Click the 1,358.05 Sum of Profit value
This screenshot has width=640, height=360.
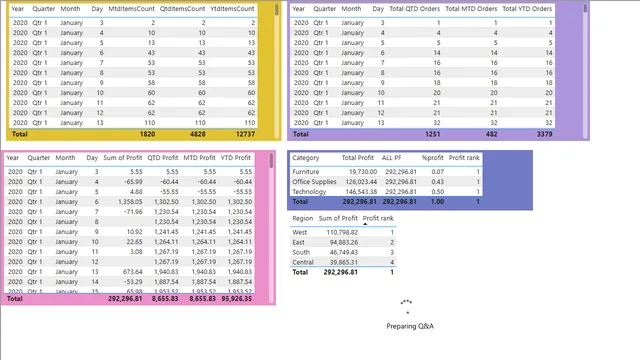(130, 202)
